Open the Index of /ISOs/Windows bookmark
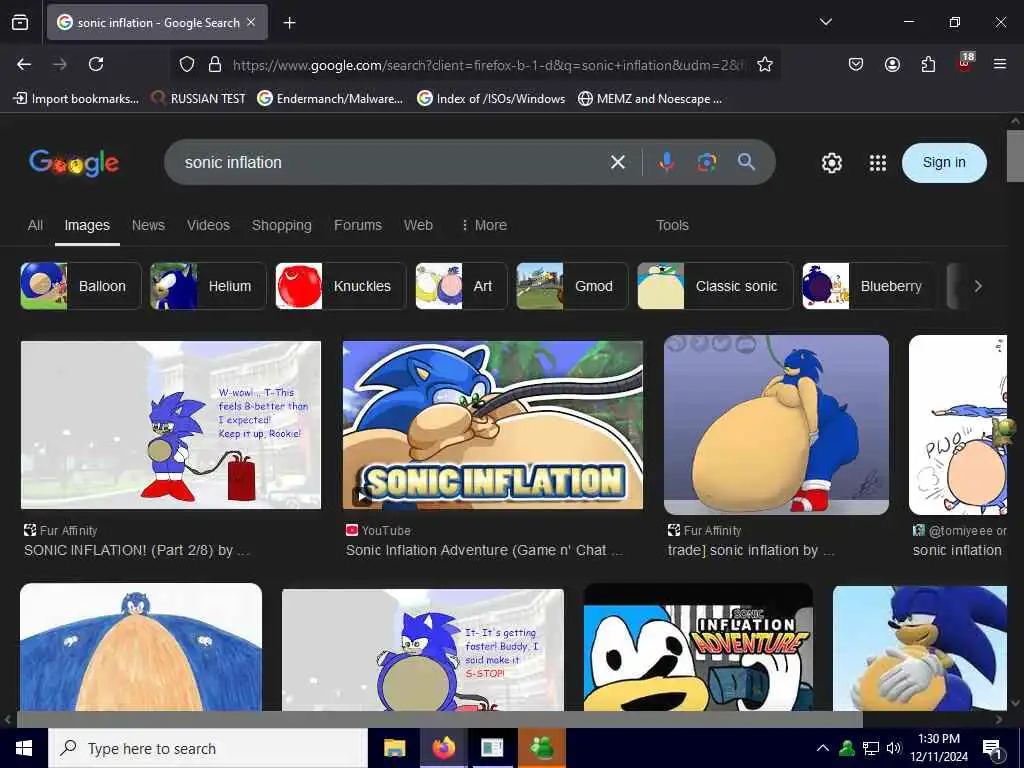 [x=491, y=99]
